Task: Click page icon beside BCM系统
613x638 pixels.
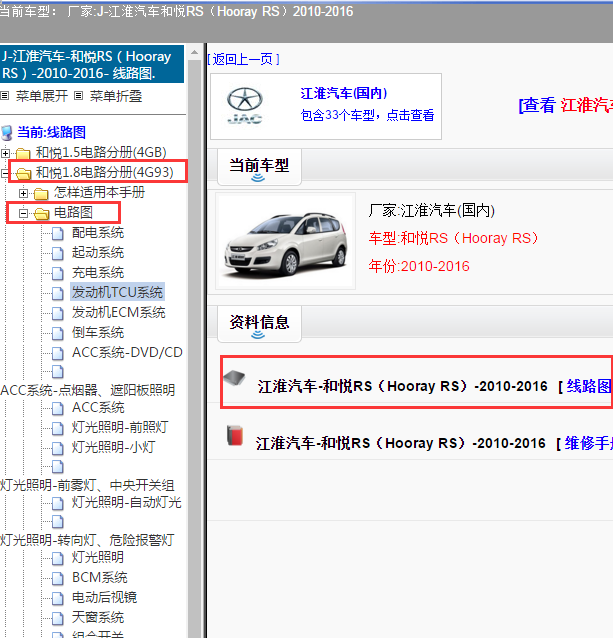Action: (x=58, y=578)
